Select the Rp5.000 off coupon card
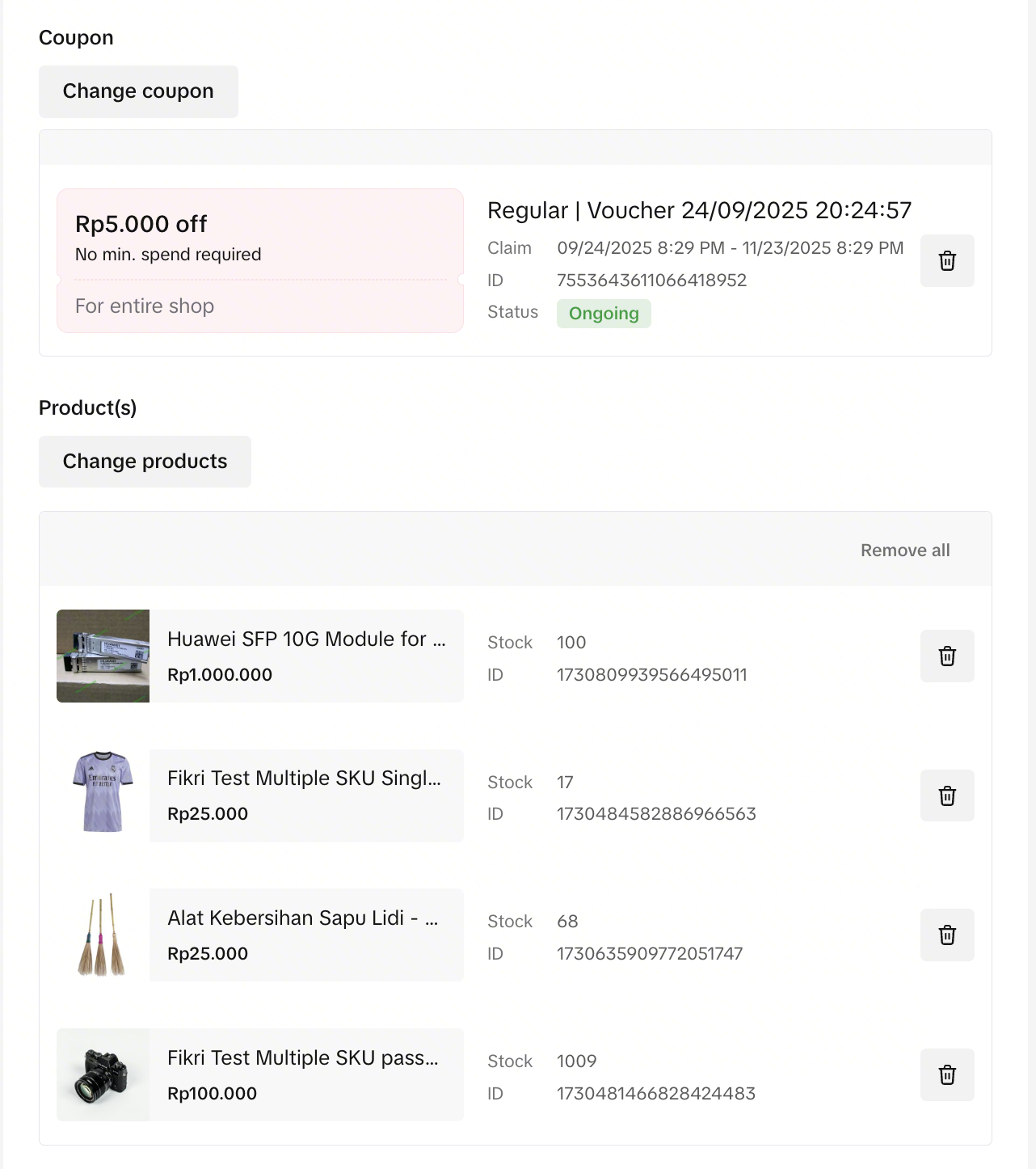This screenshot has width=1036, height=1169. pos(259,260)
